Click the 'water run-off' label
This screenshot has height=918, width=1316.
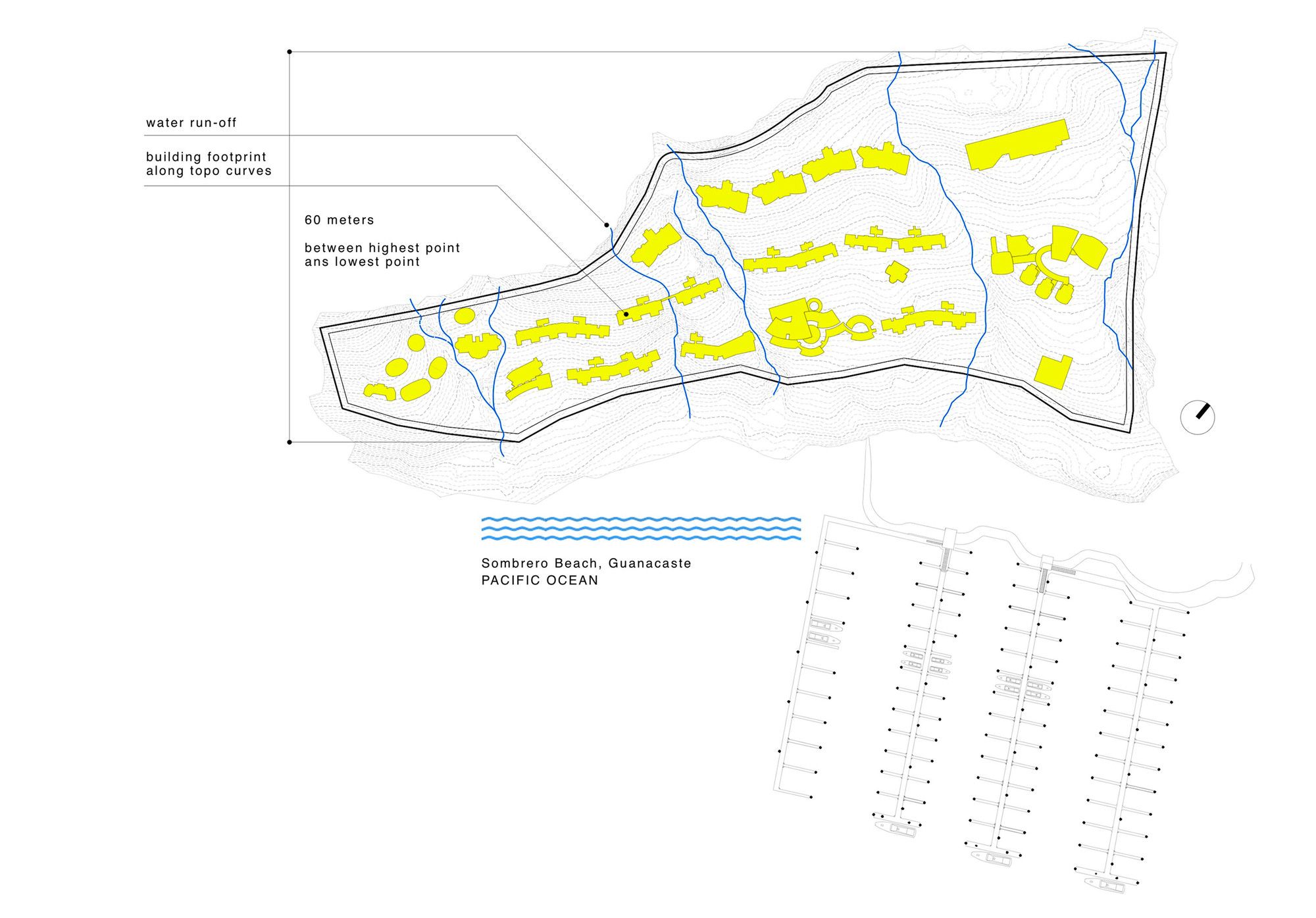[x=191, y=123]
